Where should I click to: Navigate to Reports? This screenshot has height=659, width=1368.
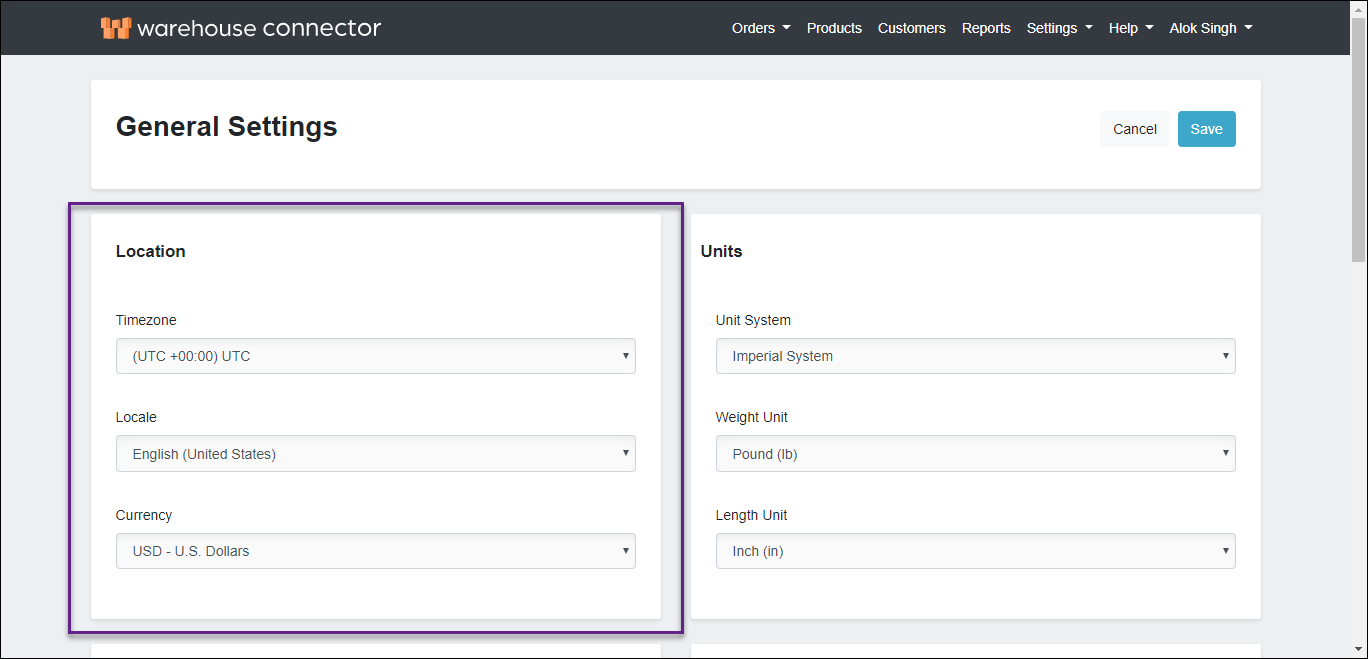[986, 28]
